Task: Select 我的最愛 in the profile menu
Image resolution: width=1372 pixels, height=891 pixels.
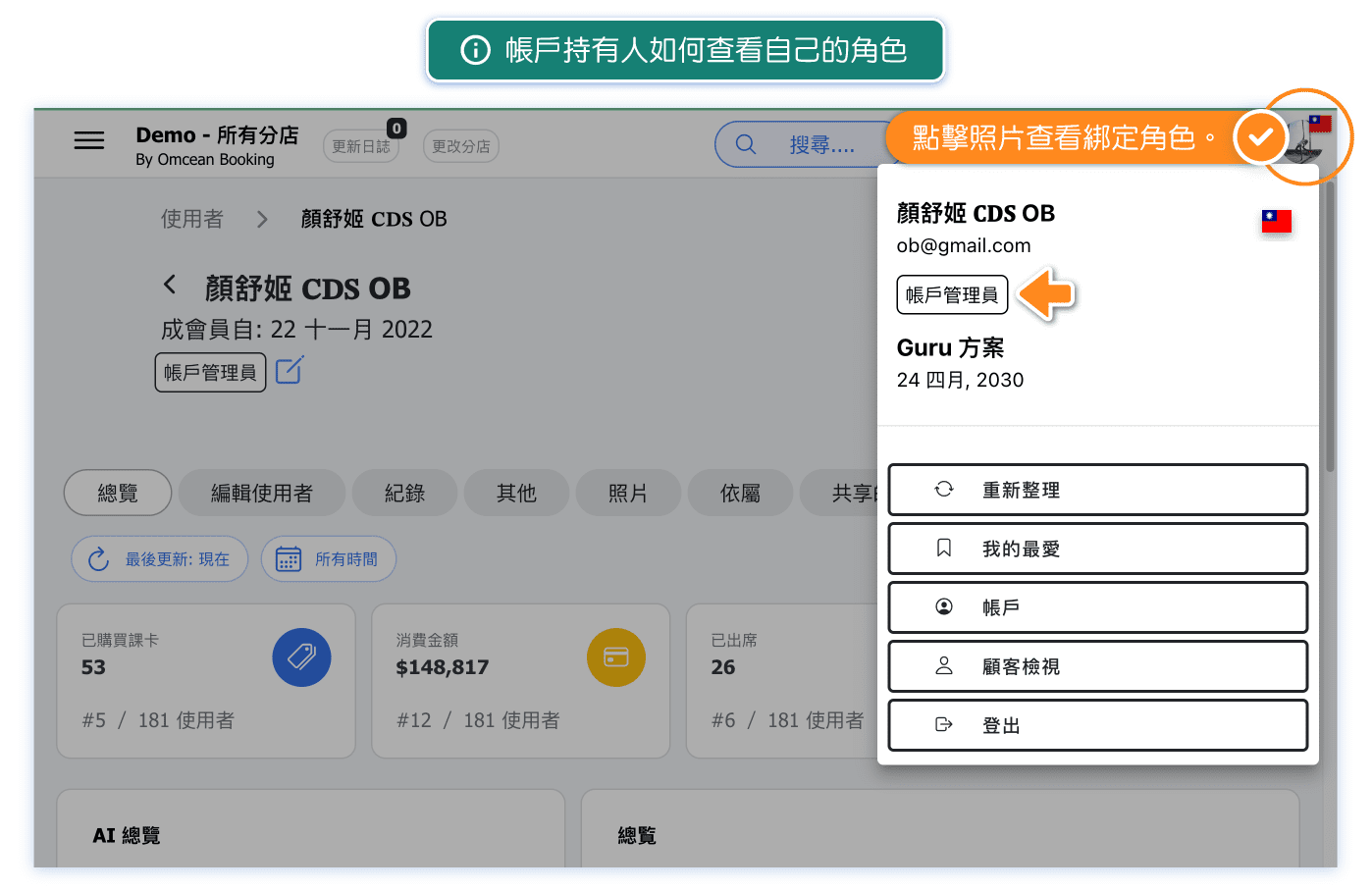Action: tap(1097, 549)
